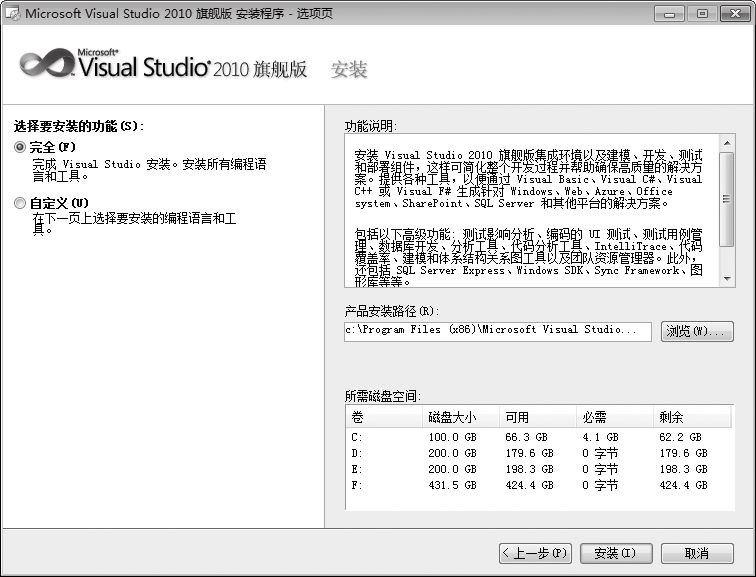Click the 磁盘大小 column header
756x577 pixels.
(461, 417)
